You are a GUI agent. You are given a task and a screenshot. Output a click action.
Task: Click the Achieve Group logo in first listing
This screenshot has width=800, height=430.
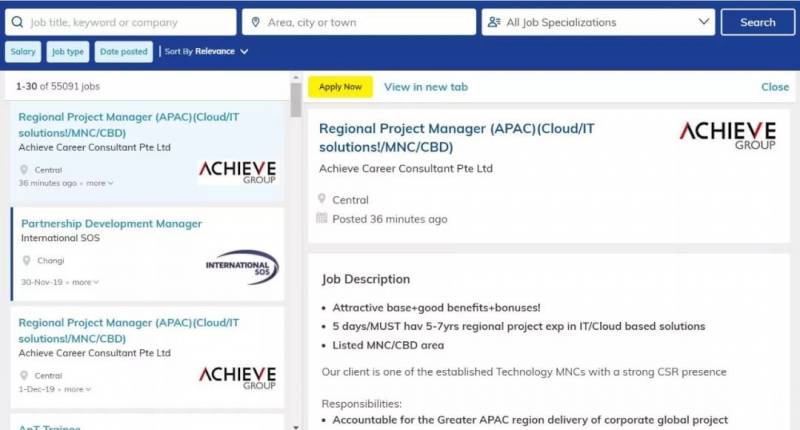click(237, 171)
